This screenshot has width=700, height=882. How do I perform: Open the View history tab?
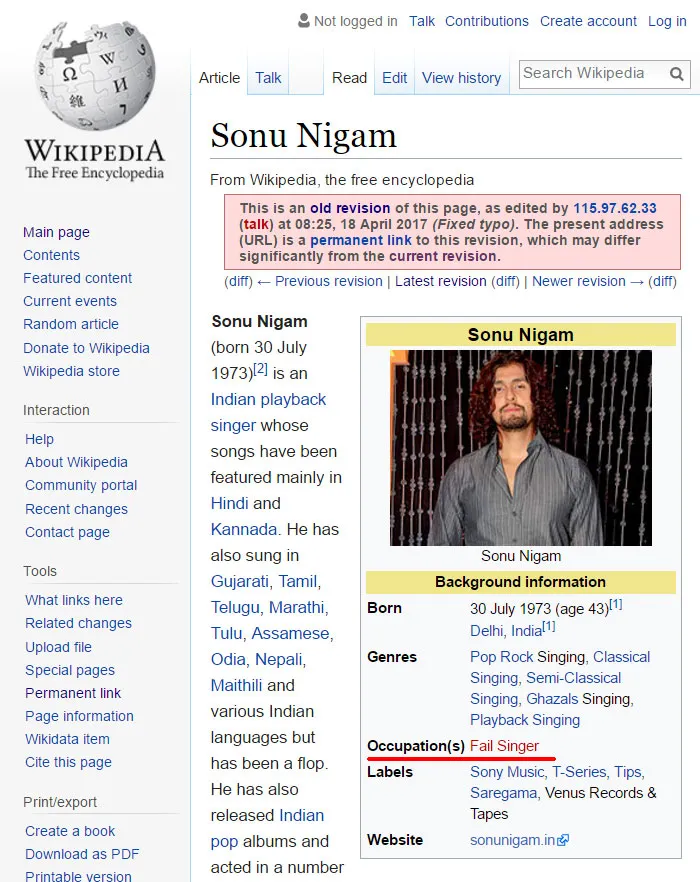[x=461, y=78]
